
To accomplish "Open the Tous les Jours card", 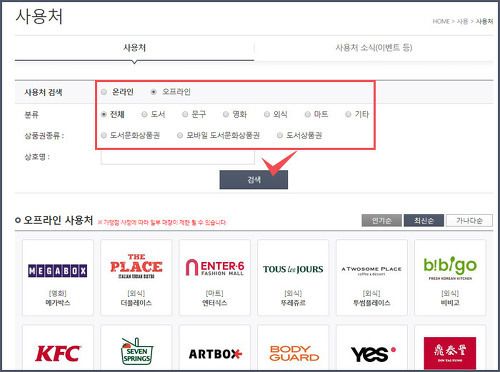I will [293, 277].
